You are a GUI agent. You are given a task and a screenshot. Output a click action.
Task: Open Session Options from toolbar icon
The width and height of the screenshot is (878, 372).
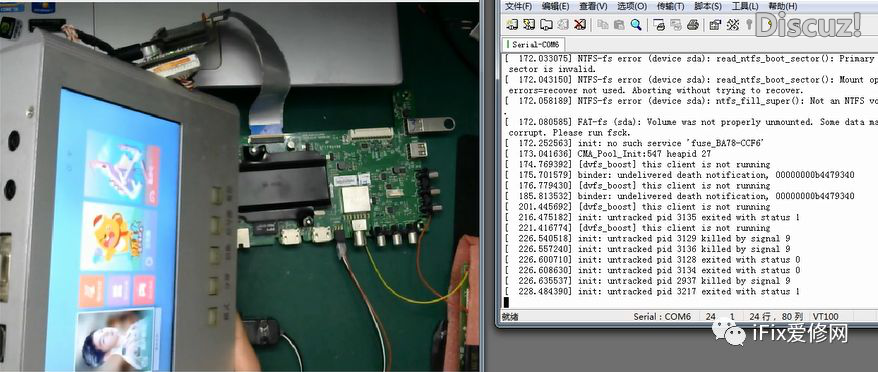coord(715,25)
